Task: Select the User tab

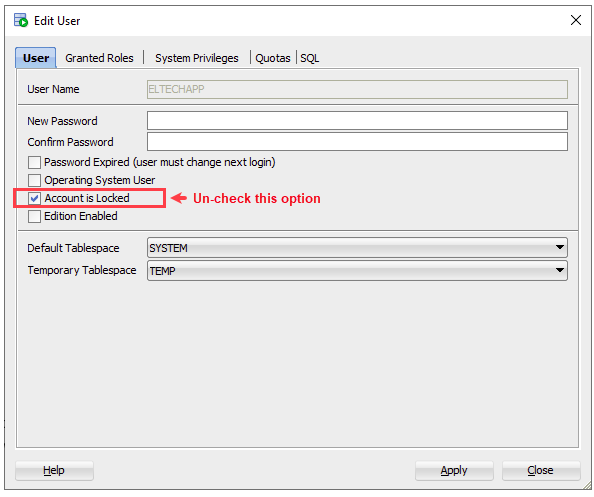Action: (x=36, y=58)
